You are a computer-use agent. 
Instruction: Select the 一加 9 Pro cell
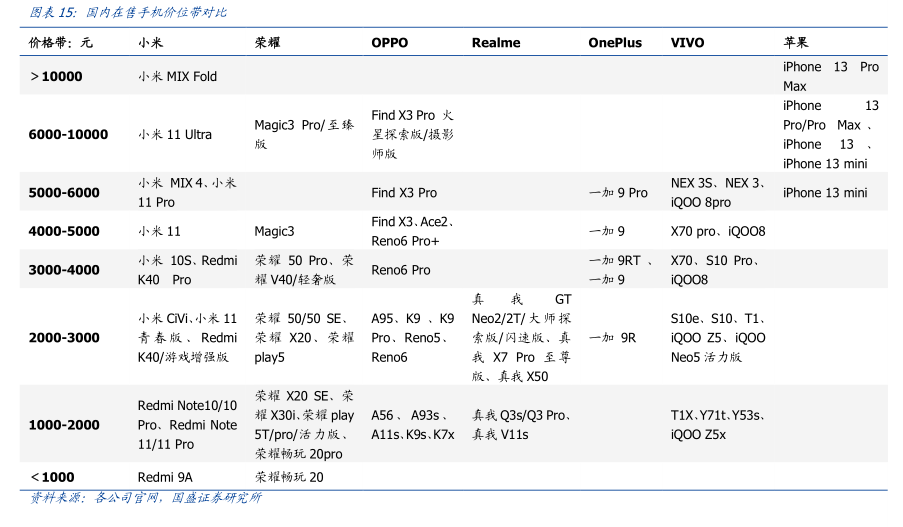point(618,192)
